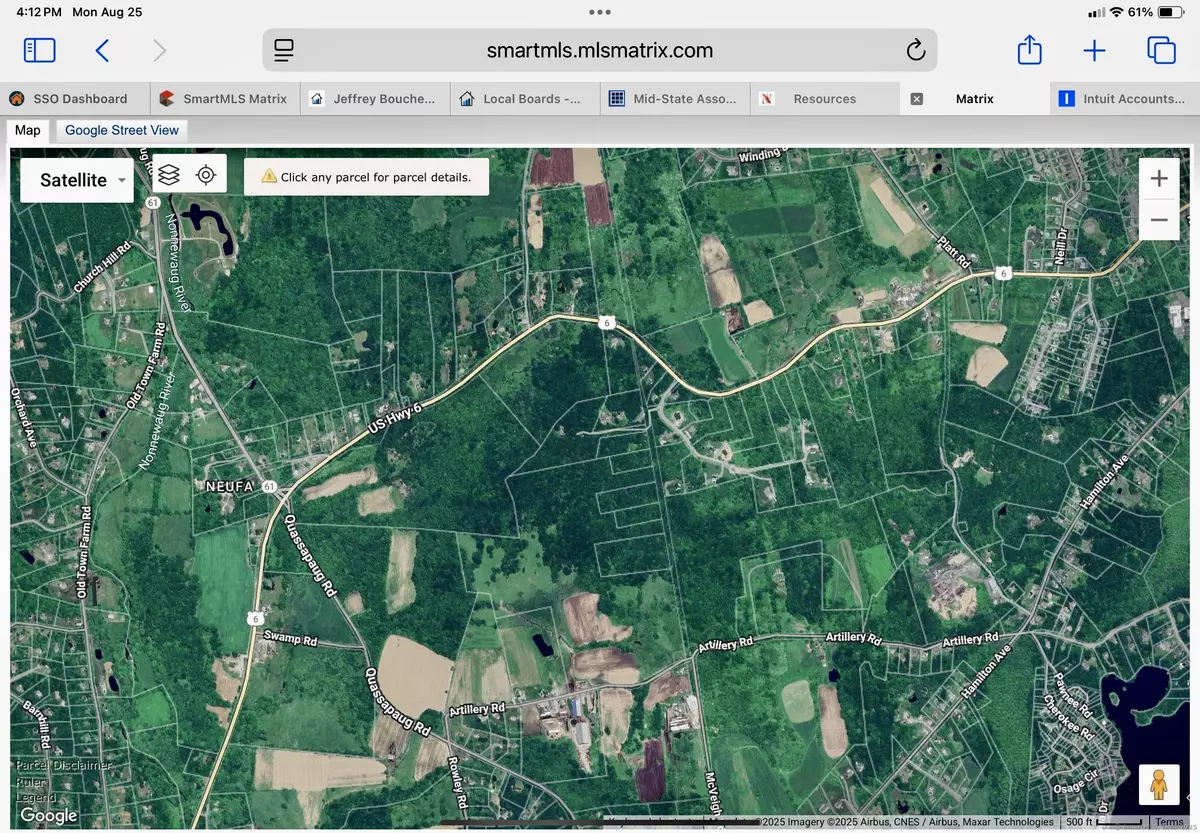The image size is (1200, 833).
Task: Expand the Satellite map type dropdown
Action: tap(77, 180)
